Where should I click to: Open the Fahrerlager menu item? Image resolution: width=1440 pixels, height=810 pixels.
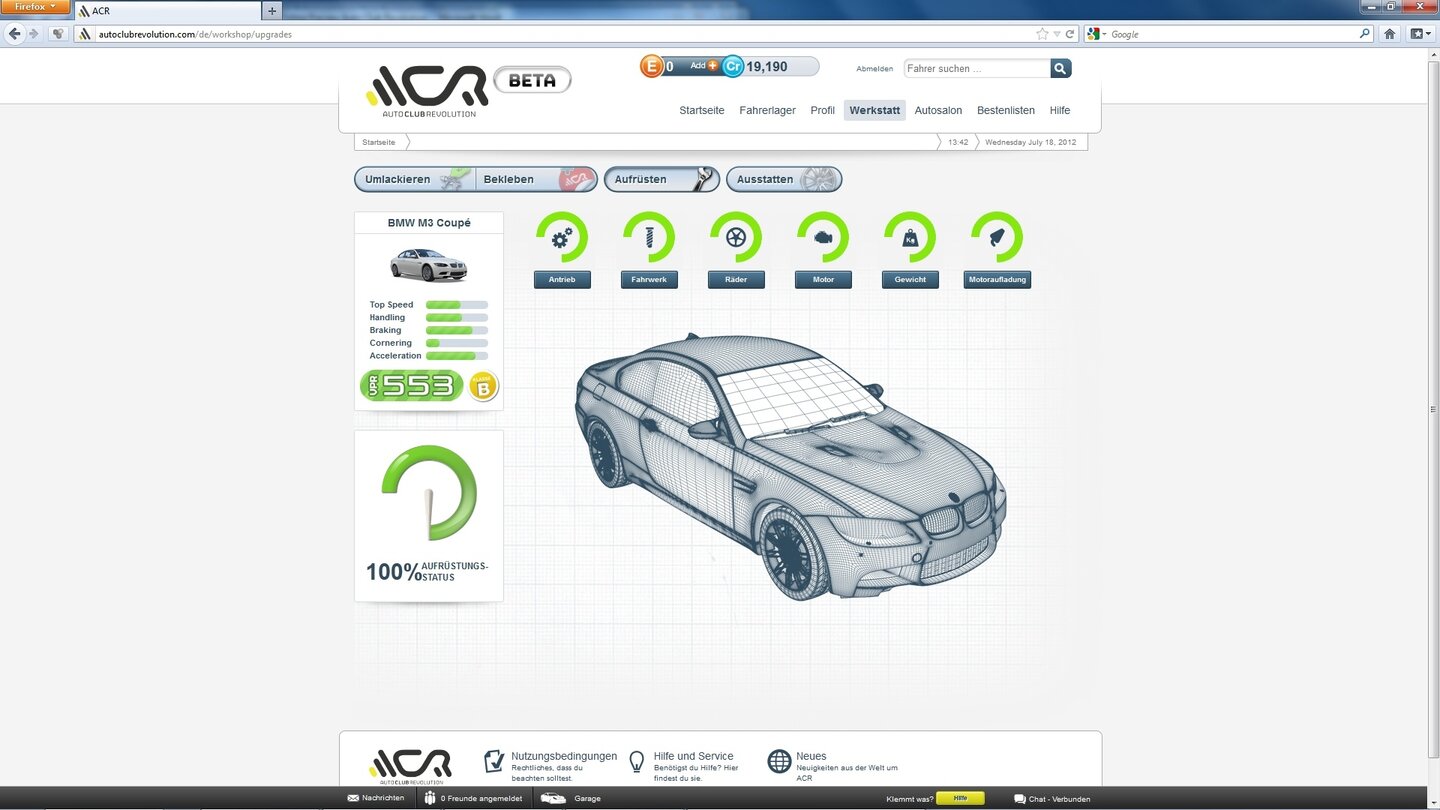(768, 110)
